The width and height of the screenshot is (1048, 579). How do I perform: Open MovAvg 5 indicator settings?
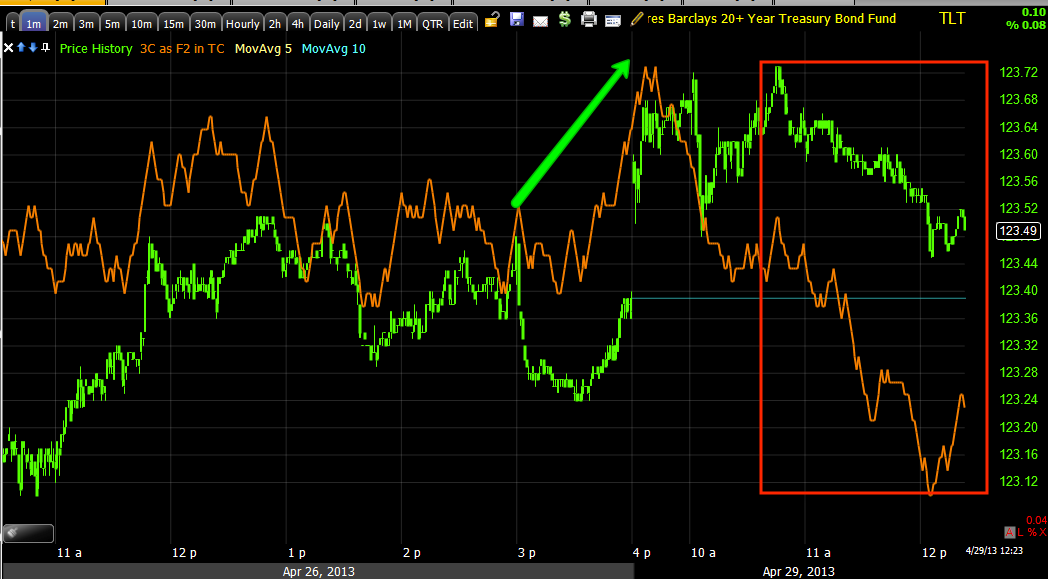(x=263, y=48)
